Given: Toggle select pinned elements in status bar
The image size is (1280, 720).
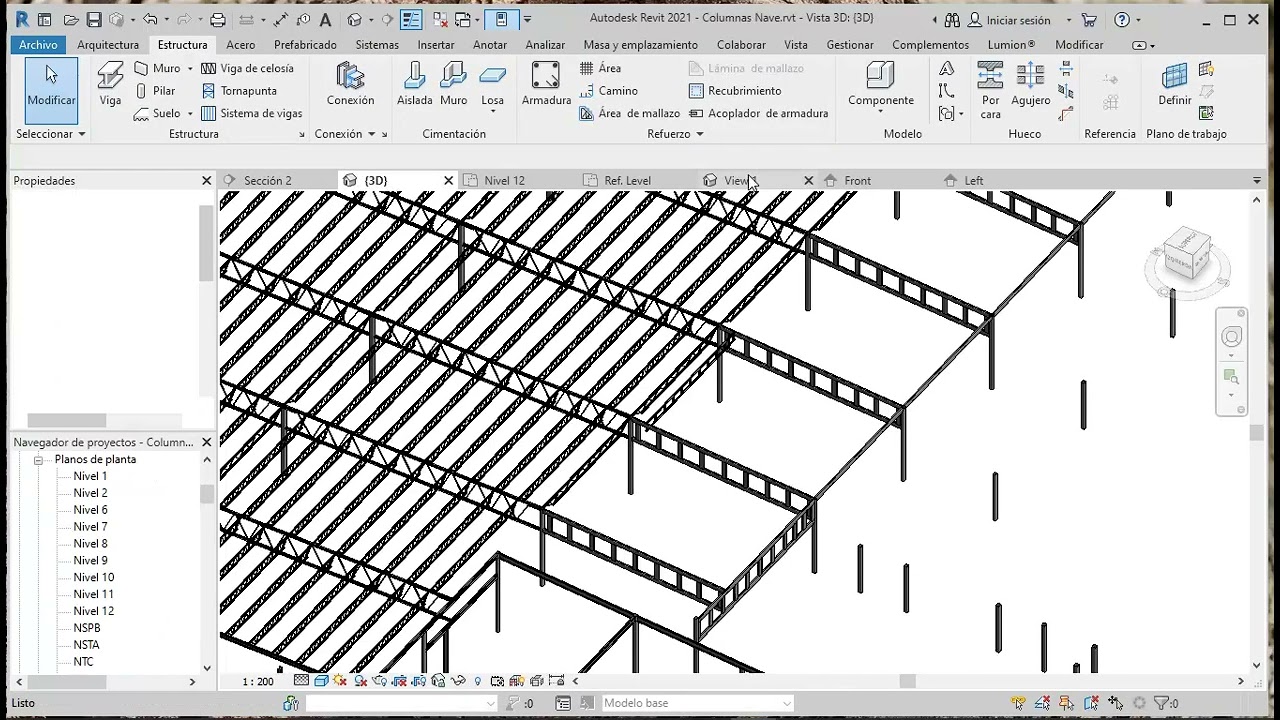Looking at the screenshot, I should 1067,703.
